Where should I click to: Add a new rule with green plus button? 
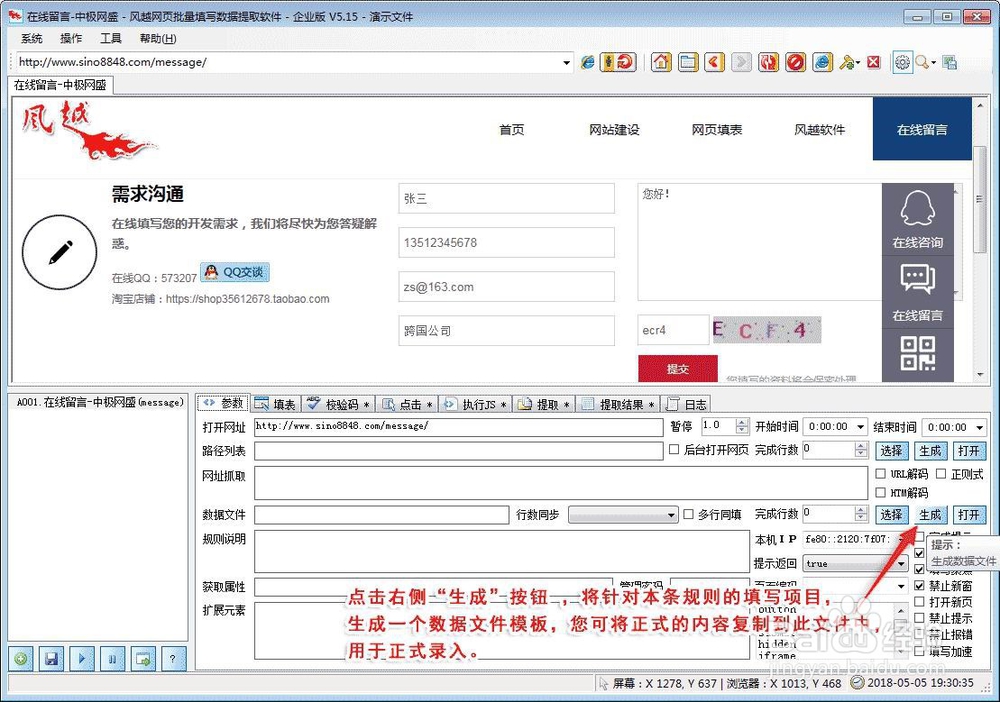[x=21, y=659]
